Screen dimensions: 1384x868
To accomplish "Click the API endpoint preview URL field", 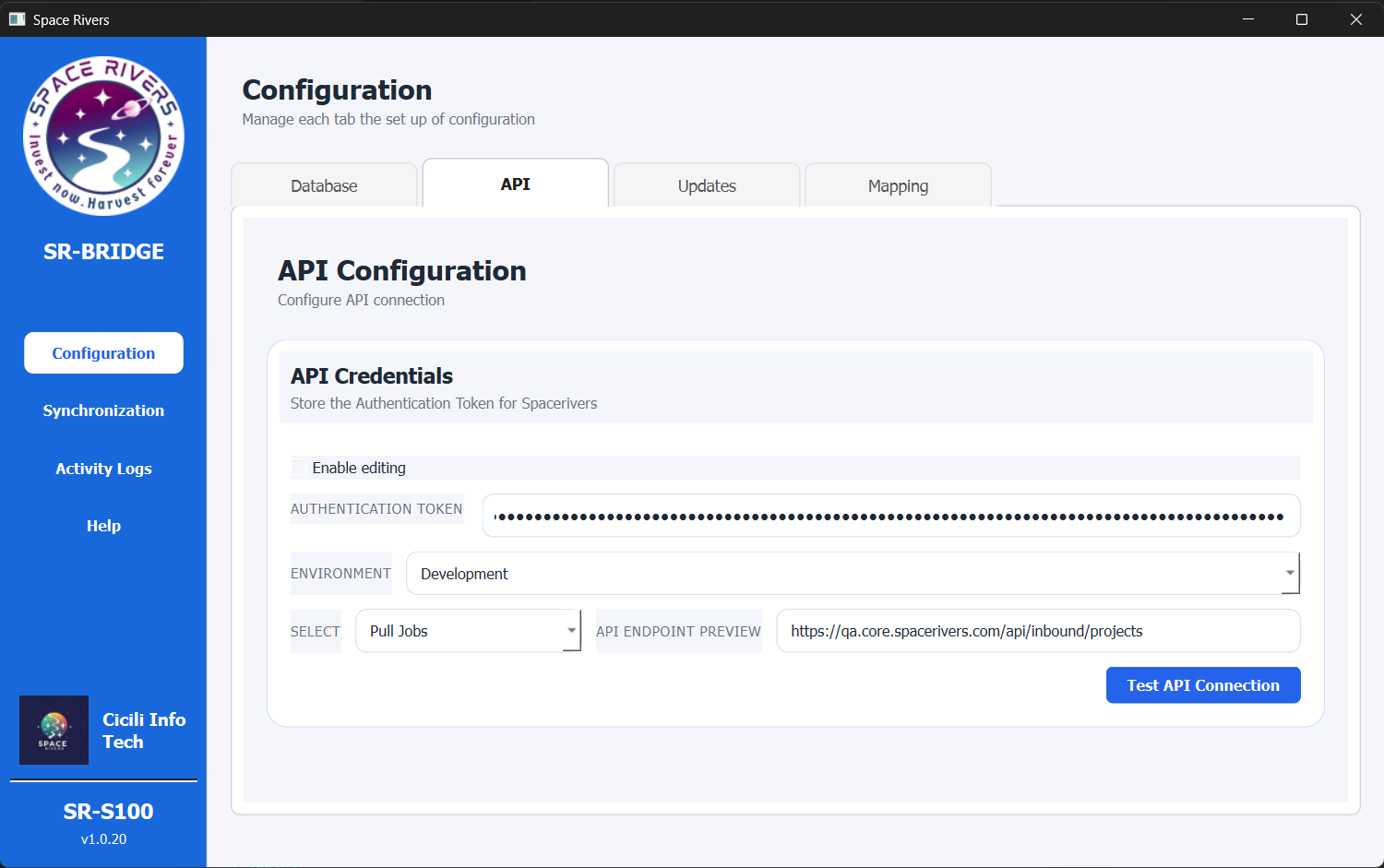I will coord(1038,631).
